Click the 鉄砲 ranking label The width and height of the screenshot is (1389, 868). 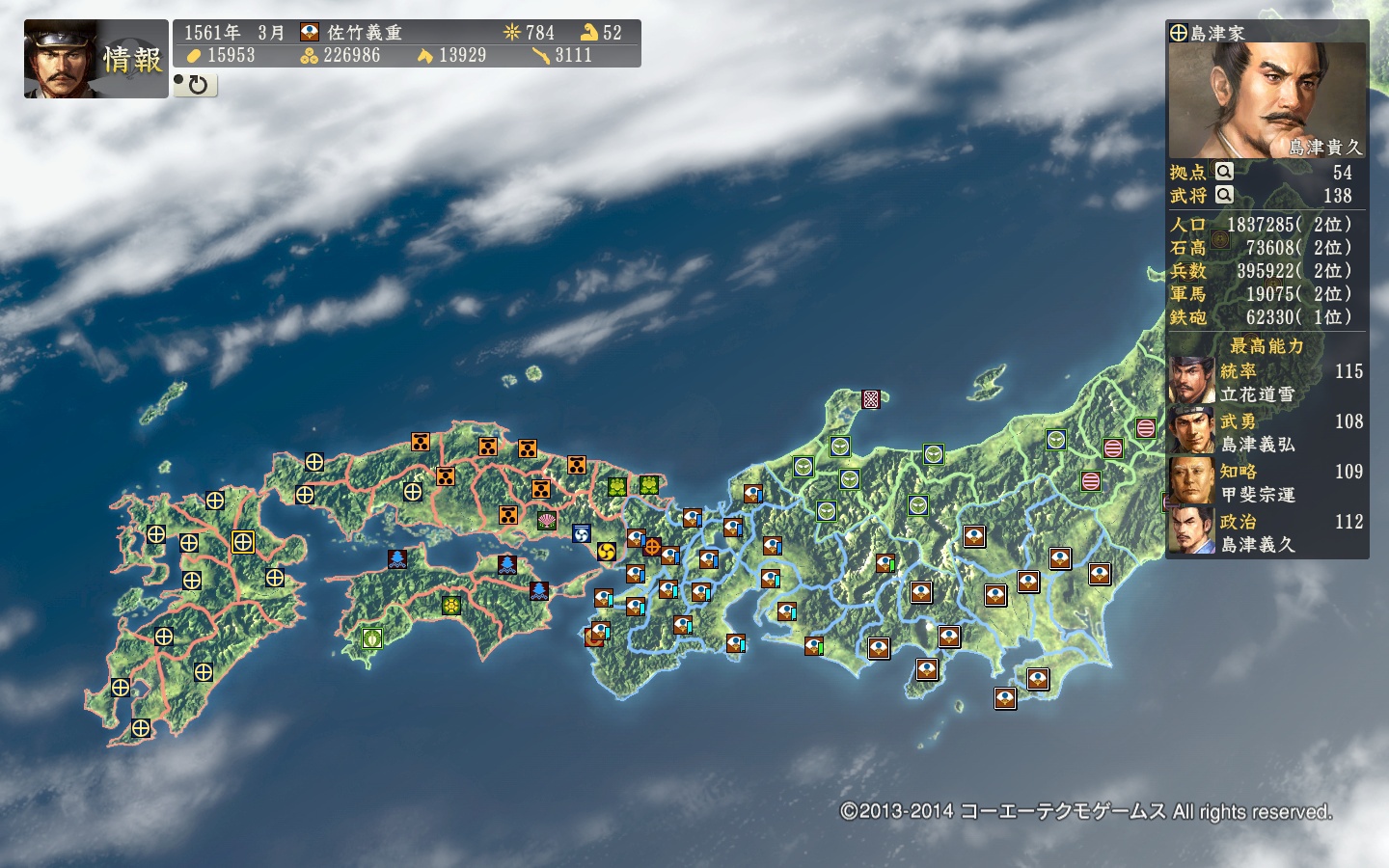(1188, 317)
